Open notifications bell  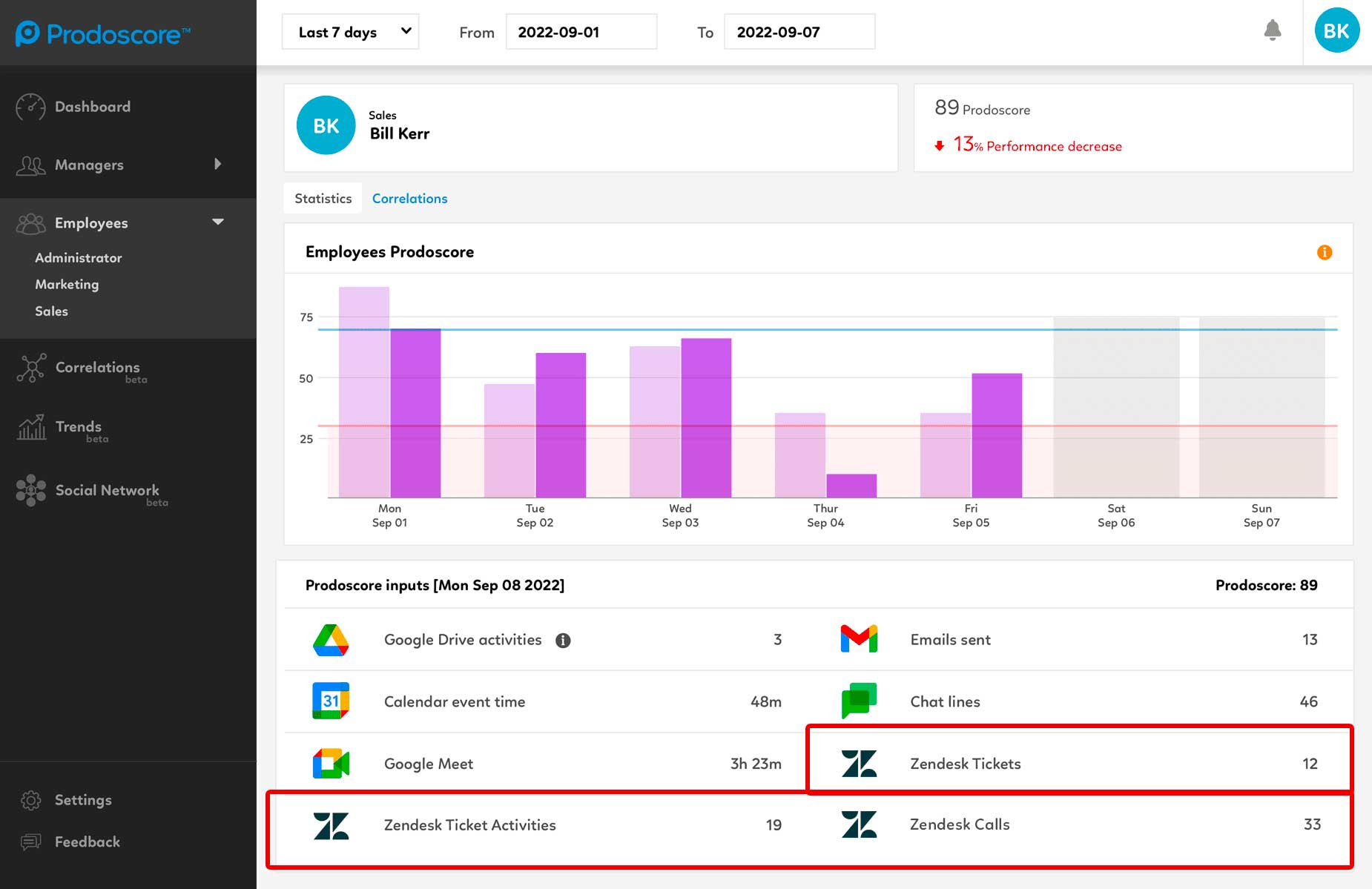coord(1273,30)
